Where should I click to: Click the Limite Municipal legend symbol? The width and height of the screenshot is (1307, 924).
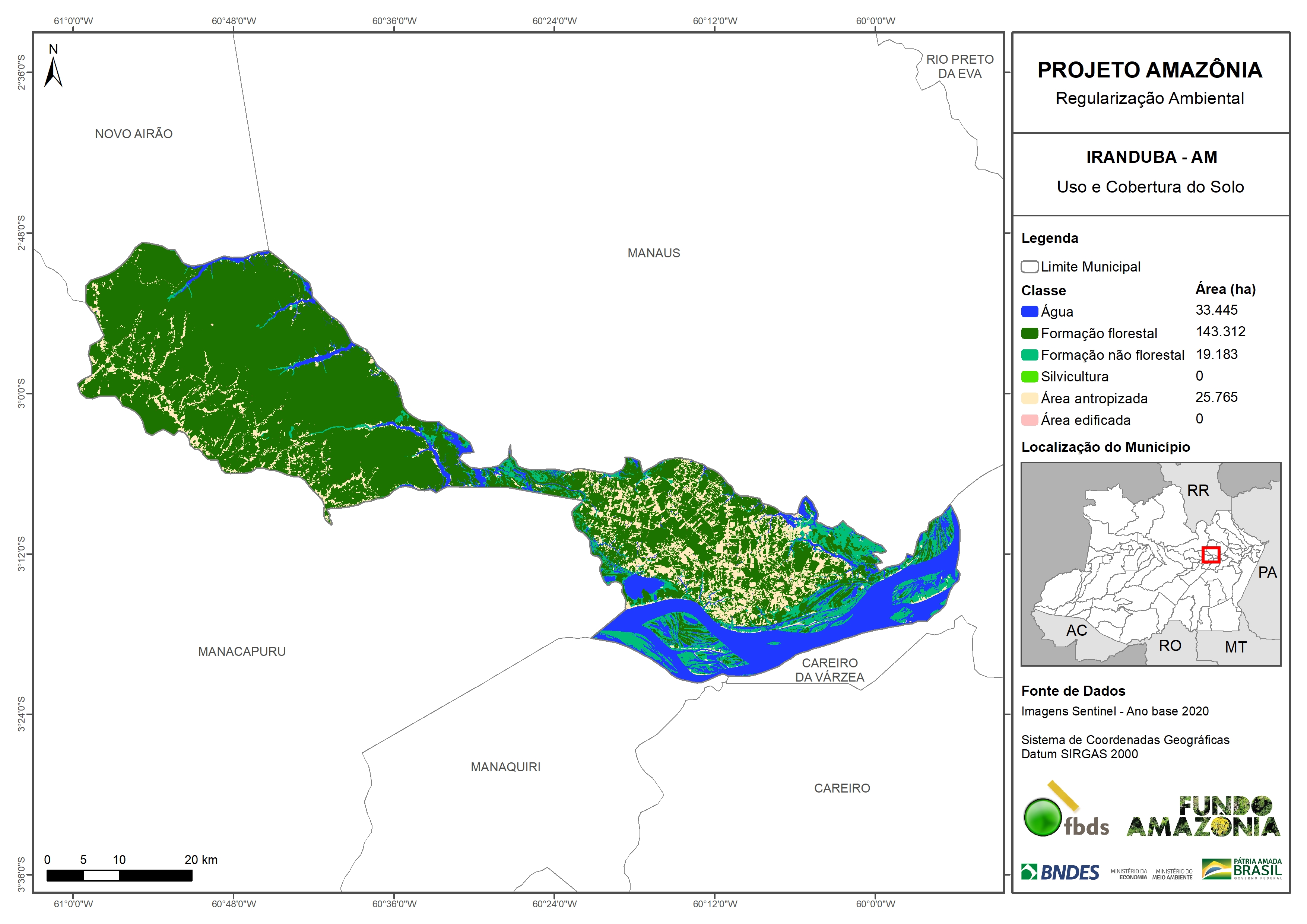pos(1029,267)
